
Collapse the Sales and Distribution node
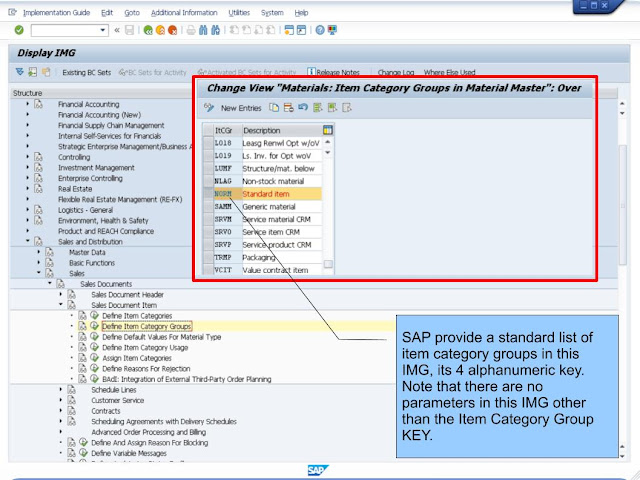pyautogui.click(x=27, y=241)
